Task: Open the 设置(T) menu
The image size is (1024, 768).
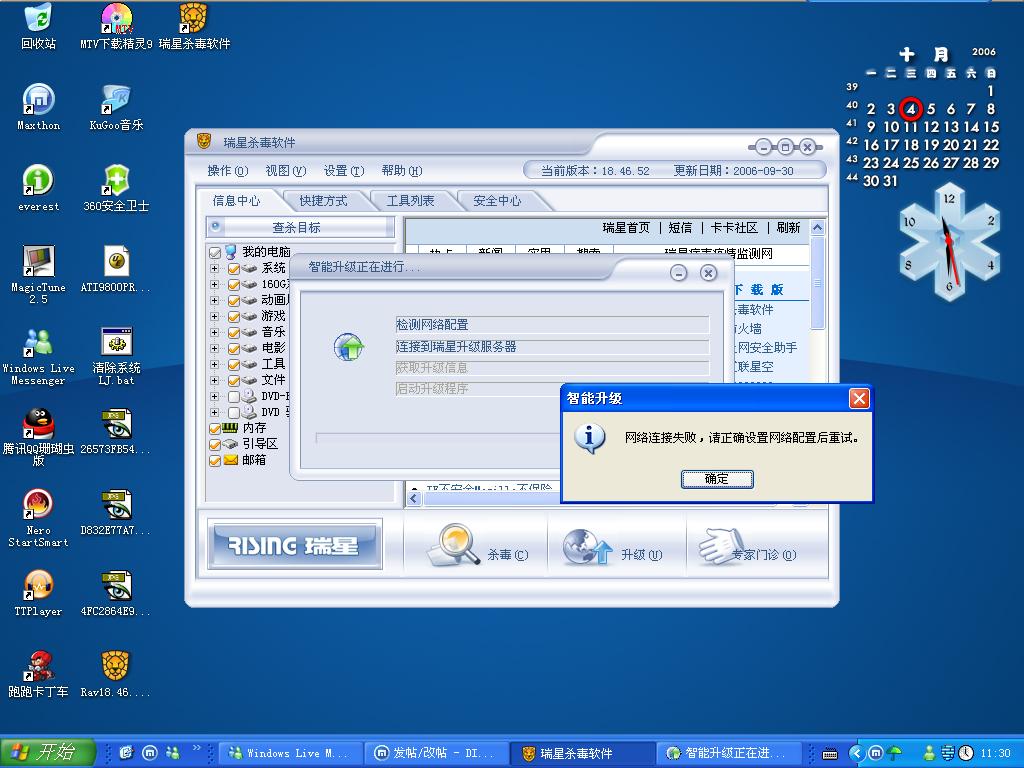Action: 344,171
